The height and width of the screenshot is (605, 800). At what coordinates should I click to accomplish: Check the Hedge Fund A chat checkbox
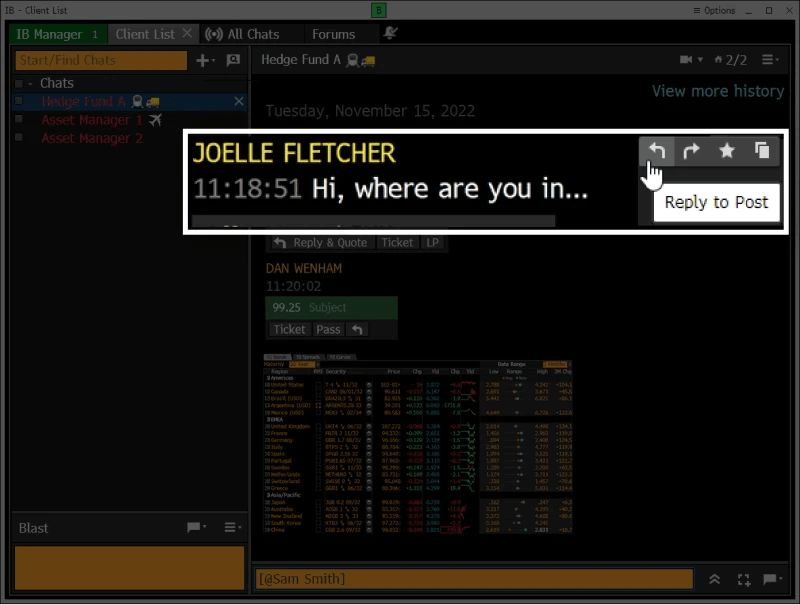[x=17, y=101]
